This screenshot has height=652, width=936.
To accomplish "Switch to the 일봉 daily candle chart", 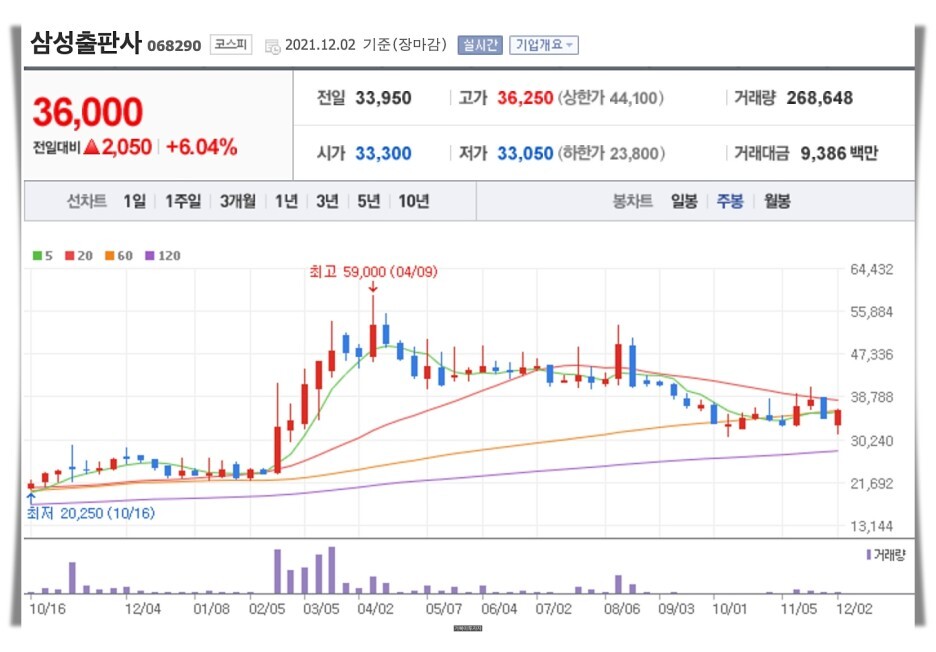I will pos(684,201).
